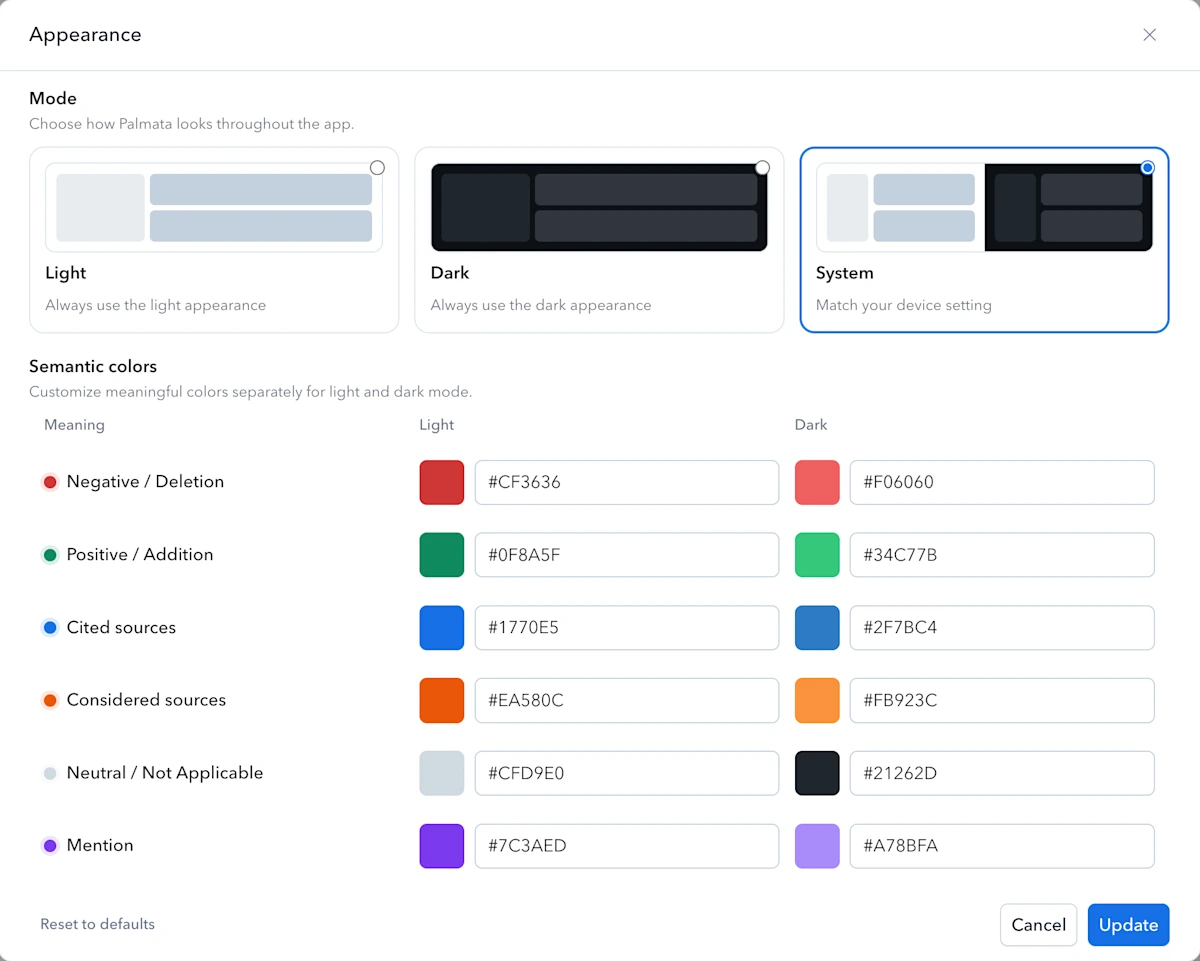The image size is (1200, 961).
Task: Click the 'Cited sources' label
Action: tap(121, 628)
